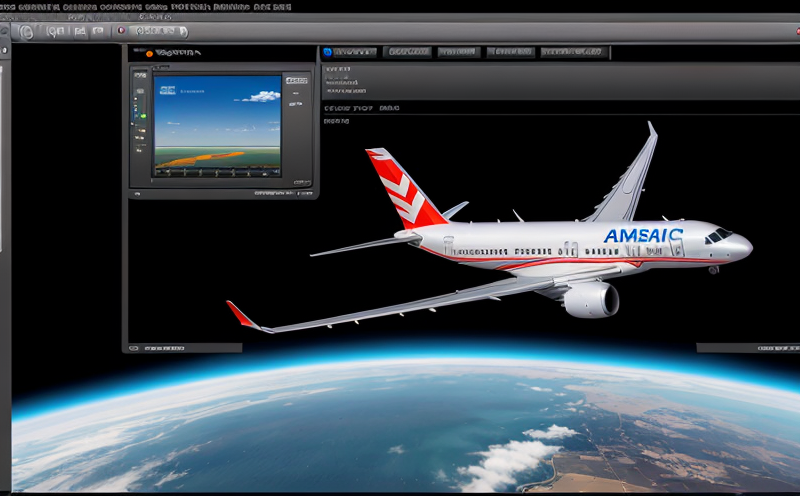
Task: Click the small logo badge inside the sky preview
Action: 167,90
